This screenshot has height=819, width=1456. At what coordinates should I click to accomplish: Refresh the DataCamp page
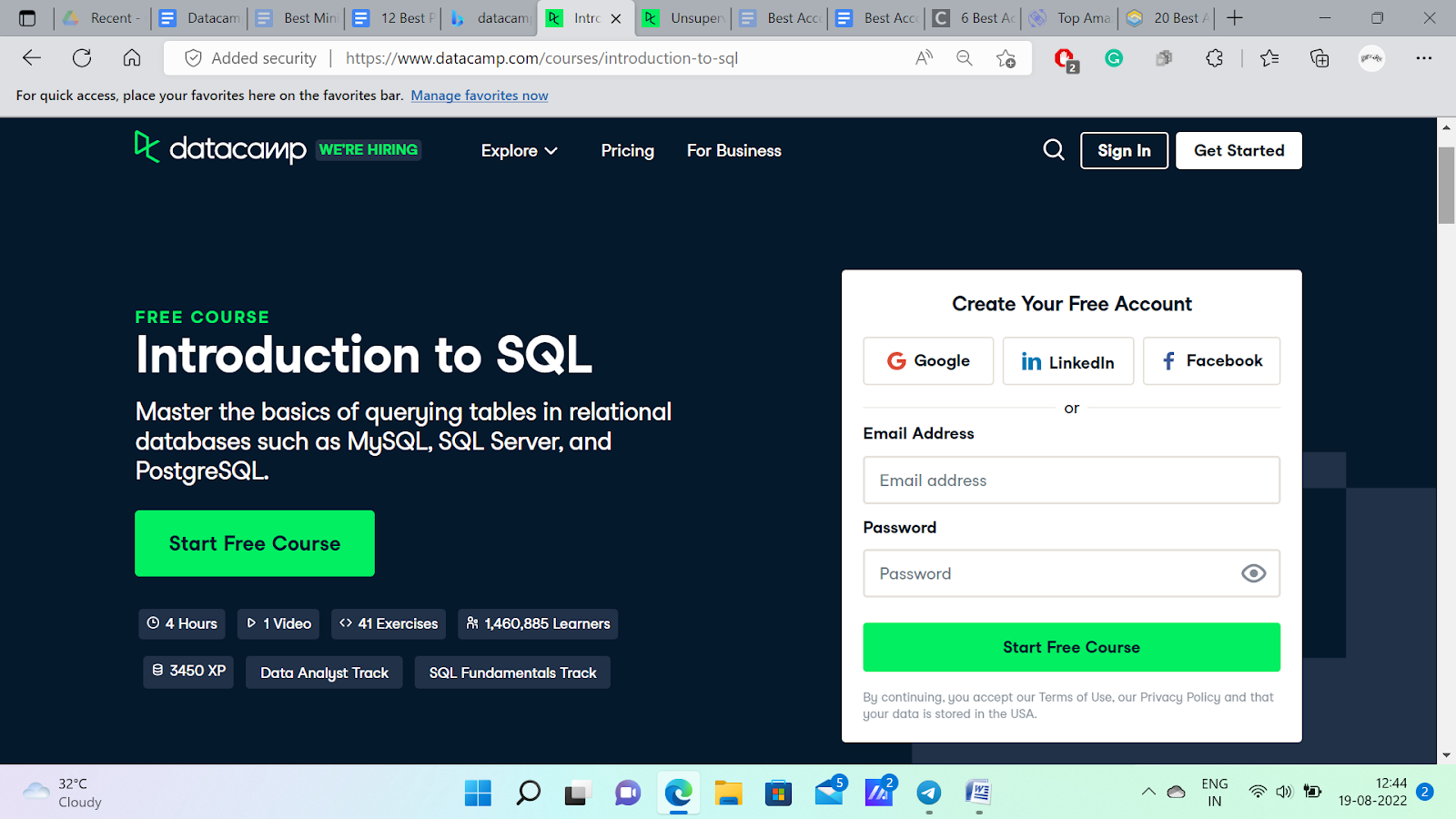82,58
